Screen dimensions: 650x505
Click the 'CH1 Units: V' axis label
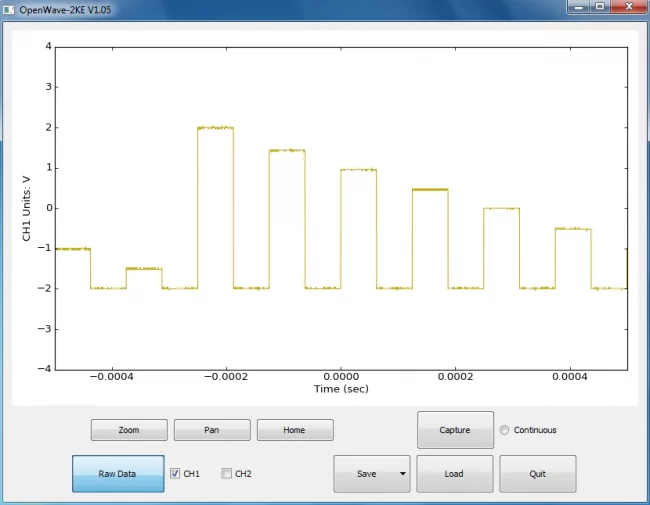pyautogui.click(x=27, y=209)
